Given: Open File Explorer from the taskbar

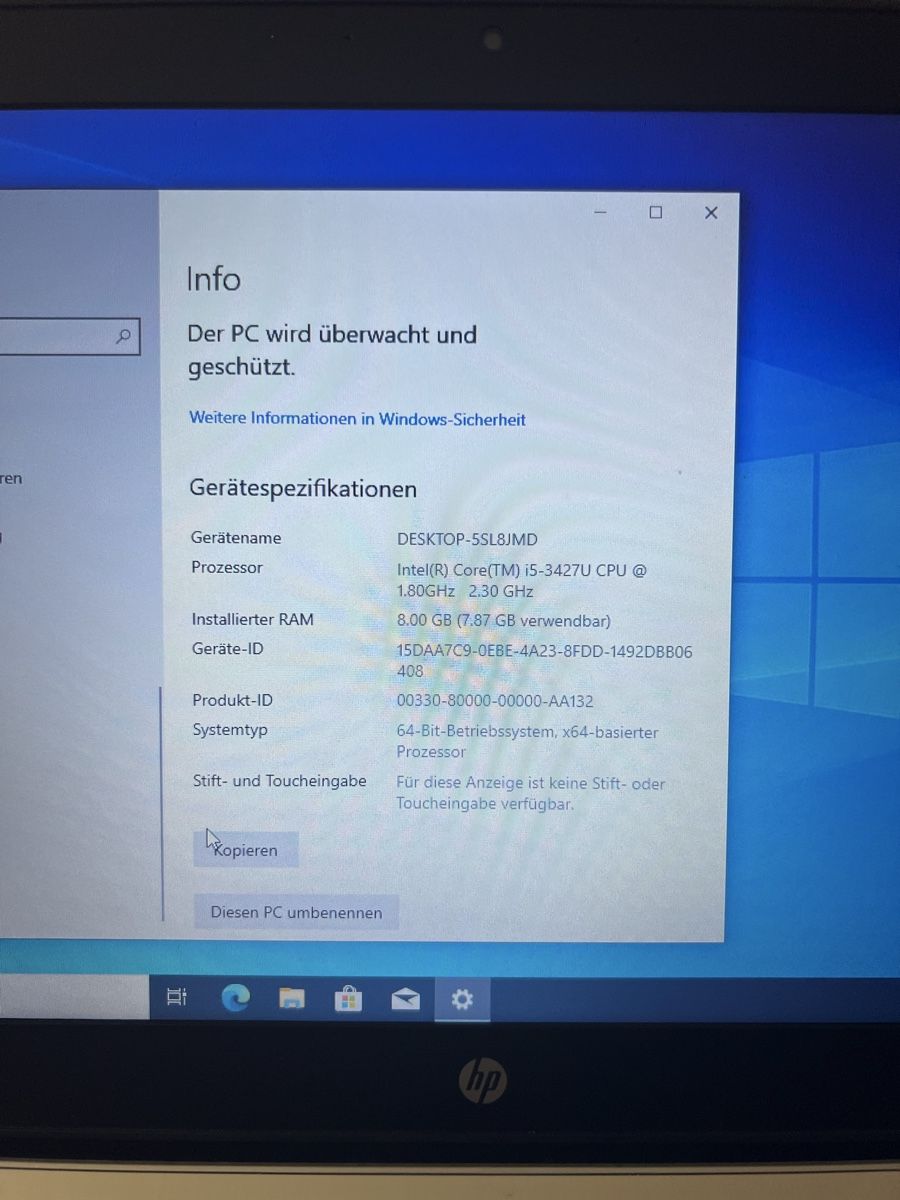Looking at the screenshot, I should coord(292,998).
